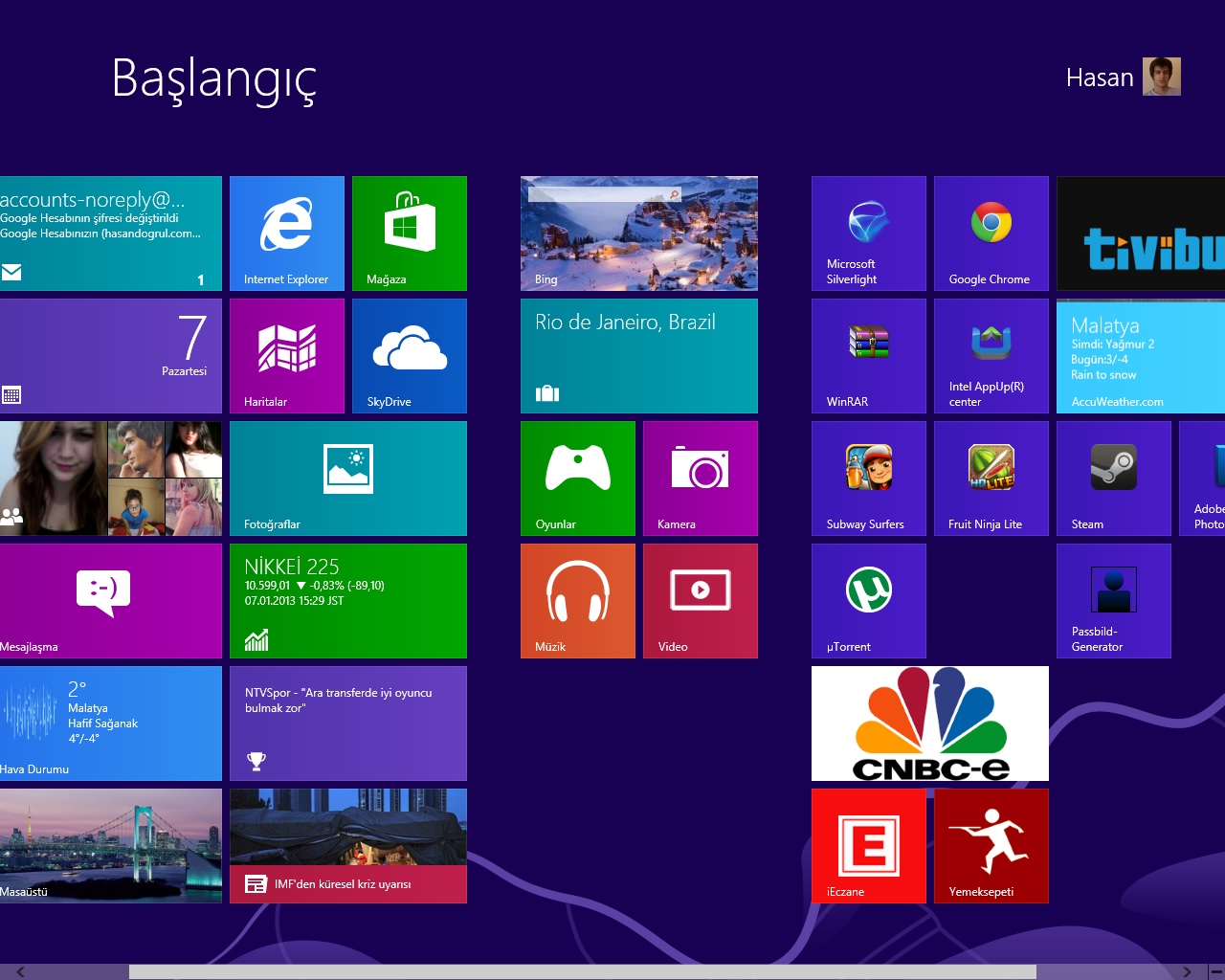Screen dimensions: 1225x980
Task: Click the scrollbar left arrow
Action: coord(20,971)
